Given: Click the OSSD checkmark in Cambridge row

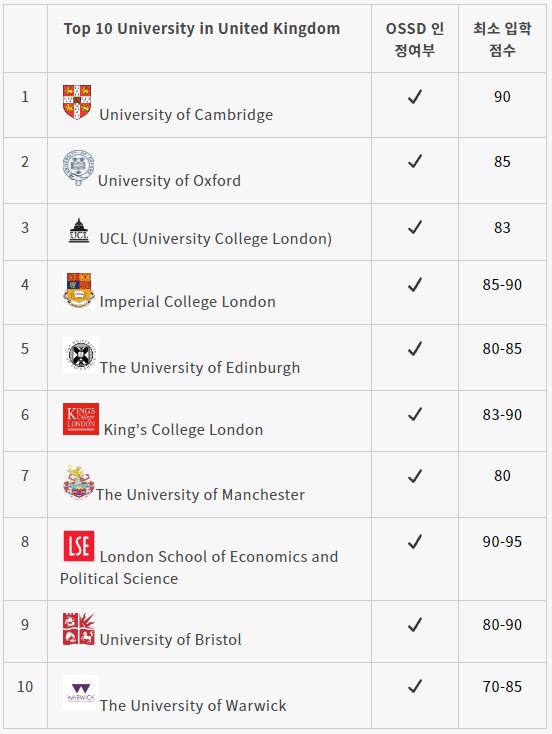Looking at the screenshot, I should 415,97.
